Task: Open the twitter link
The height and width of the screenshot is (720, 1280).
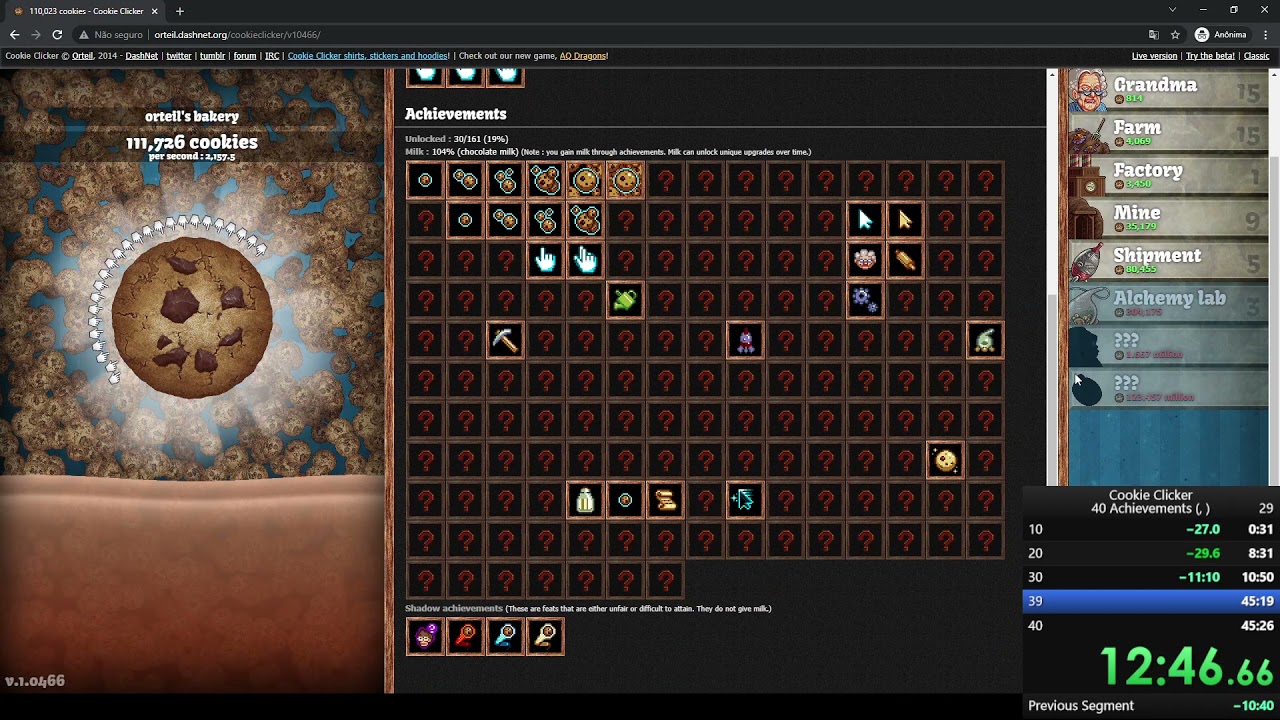Action: 179,56
